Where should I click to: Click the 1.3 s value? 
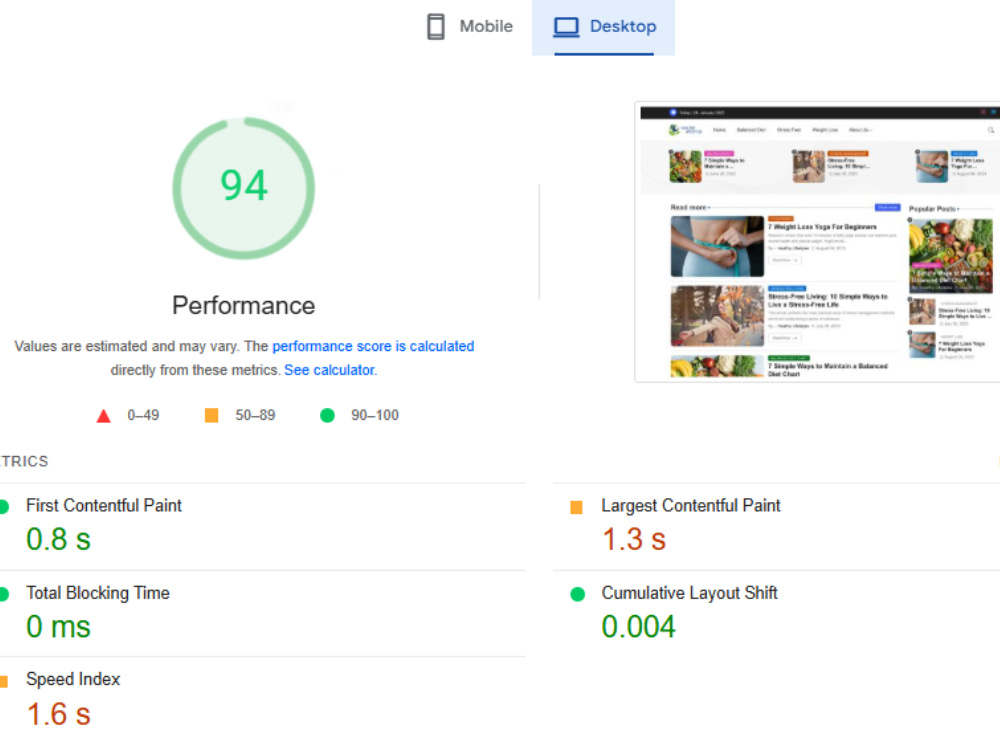(634, 540)
